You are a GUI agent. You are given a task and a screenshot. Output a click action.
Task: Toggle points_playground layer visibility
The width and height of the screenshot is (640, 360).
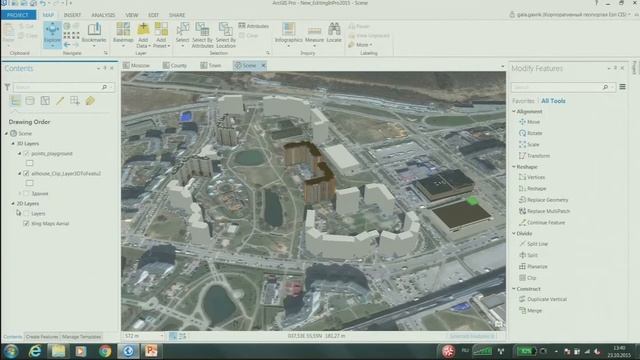click(27, 153)
